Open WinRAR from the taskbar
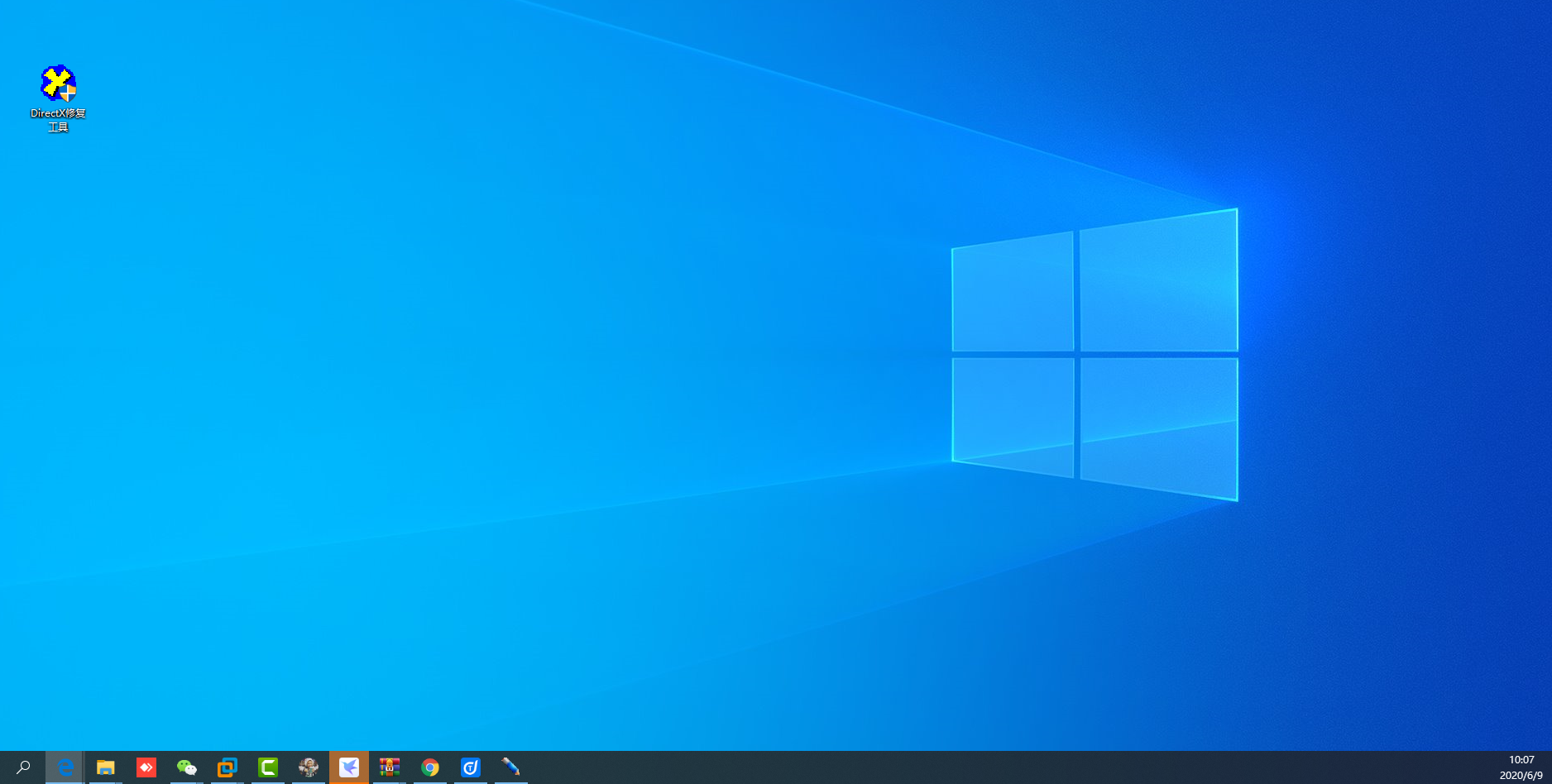The image size is (1552, 784). point(389,767)
